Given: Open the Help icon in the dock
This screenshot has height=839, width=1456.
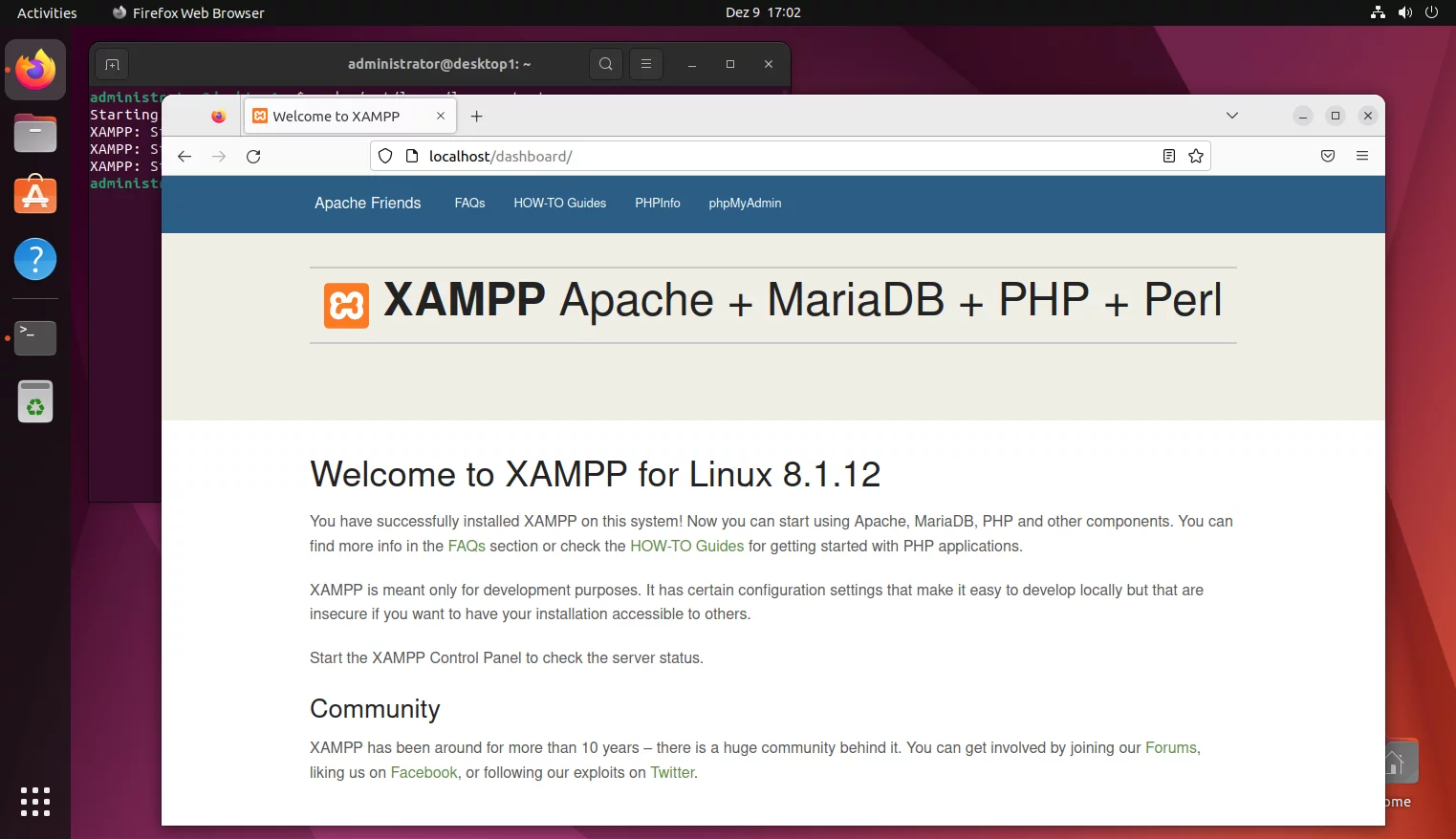Looking at the screenshot, I should pos(35,259).
